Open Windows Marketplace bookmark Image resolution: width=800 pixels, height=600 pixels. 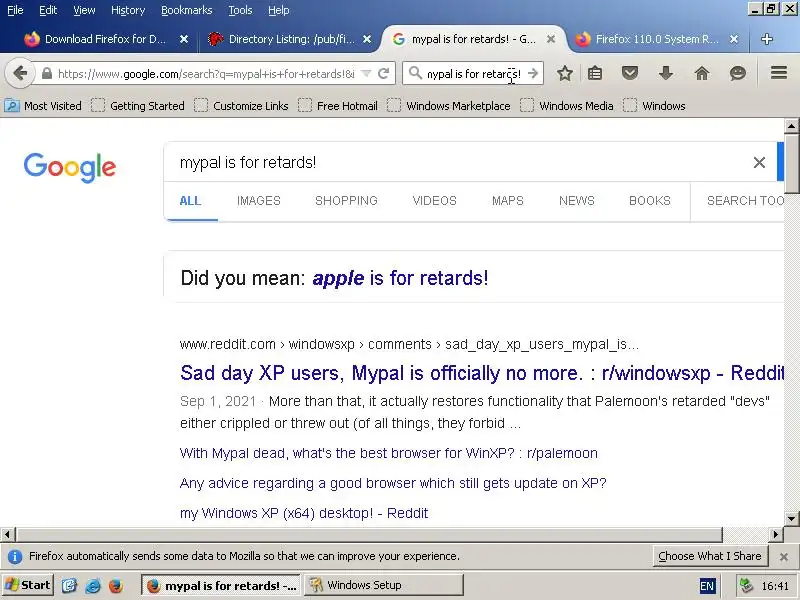pyautogui.click(x=448, y=106)
